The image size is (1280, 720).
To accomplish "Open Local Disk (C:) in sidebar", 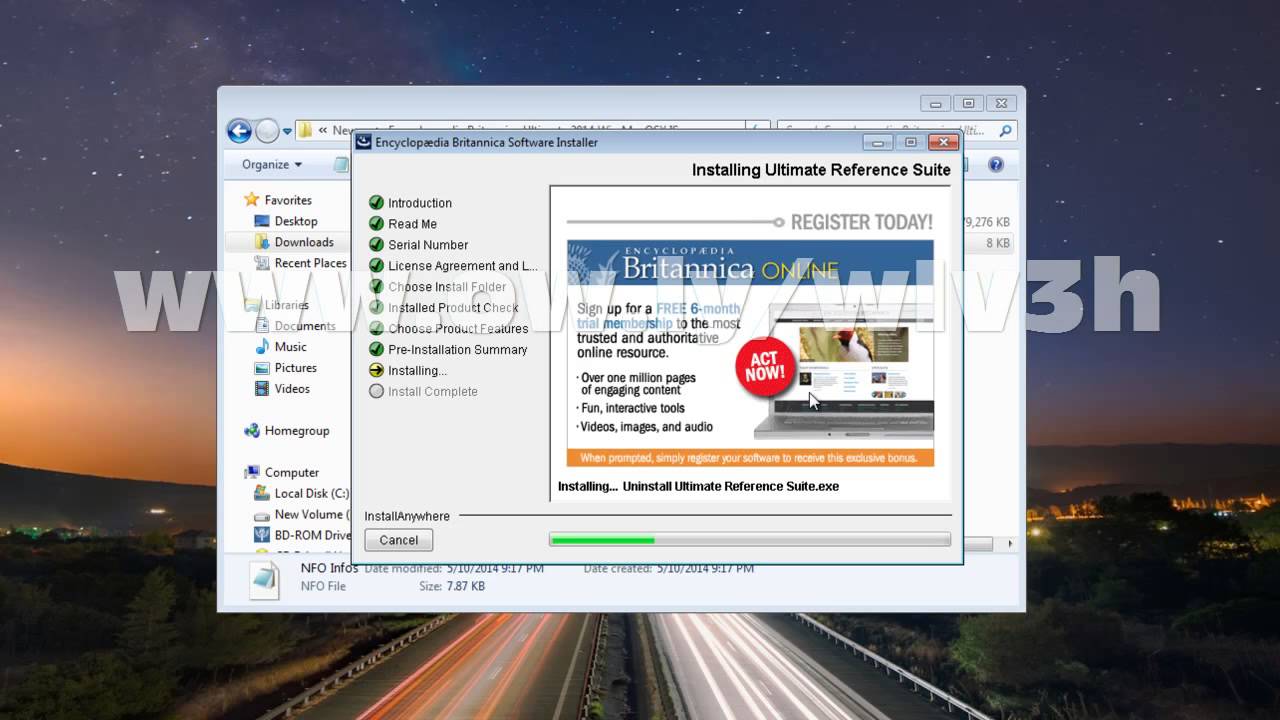I will pos(312,494).
